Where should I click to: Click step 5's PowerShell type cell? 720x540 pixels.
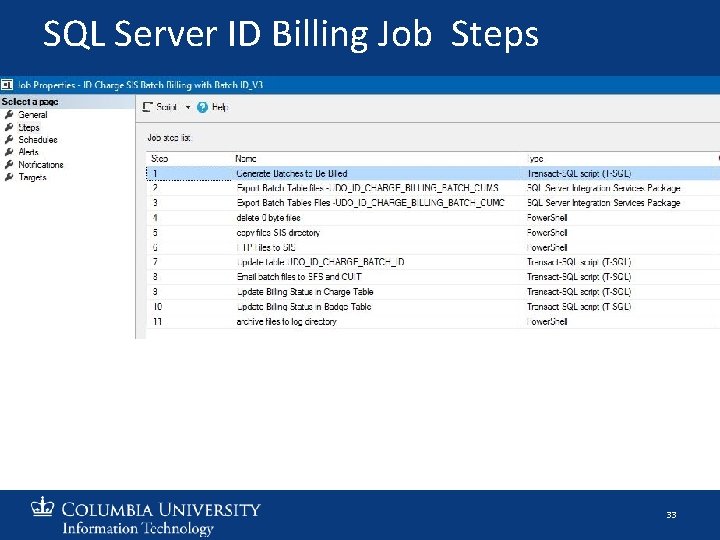(x=547, y=232)
